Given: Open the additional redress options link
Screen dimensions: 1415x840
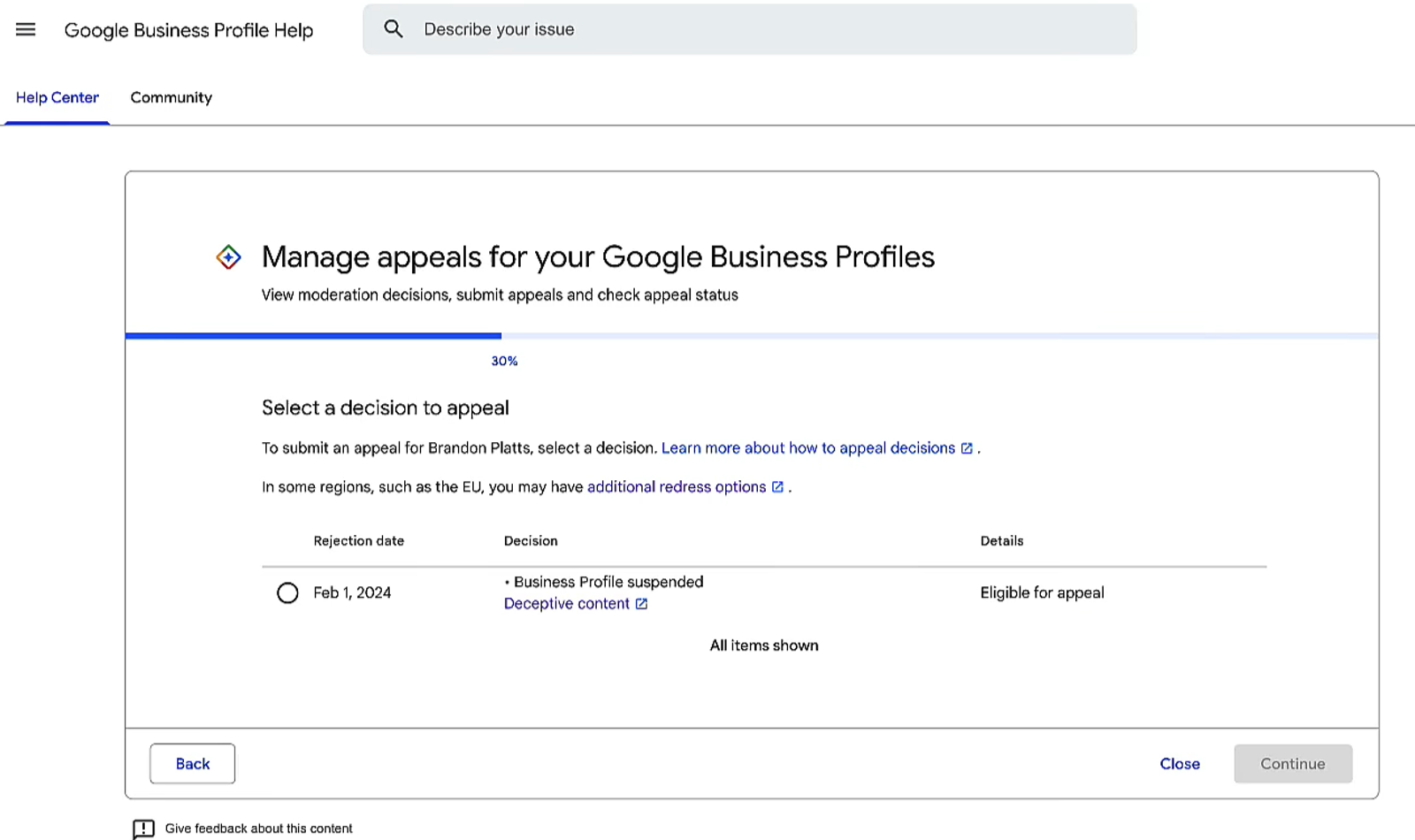Looking at the screenshot, I should (x=677, y=487).
